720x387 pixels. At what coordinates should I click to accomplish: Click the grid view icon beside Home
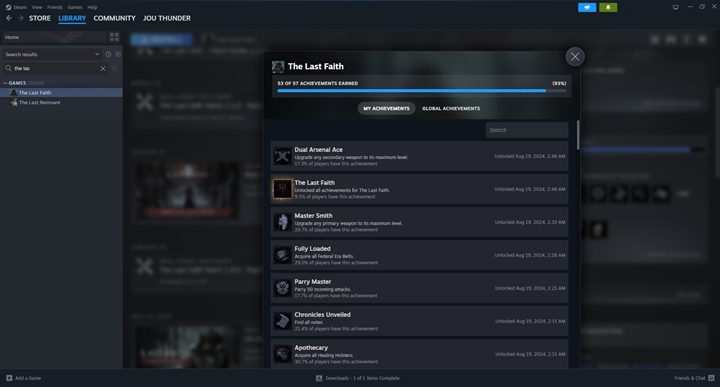tap(114, 37)
